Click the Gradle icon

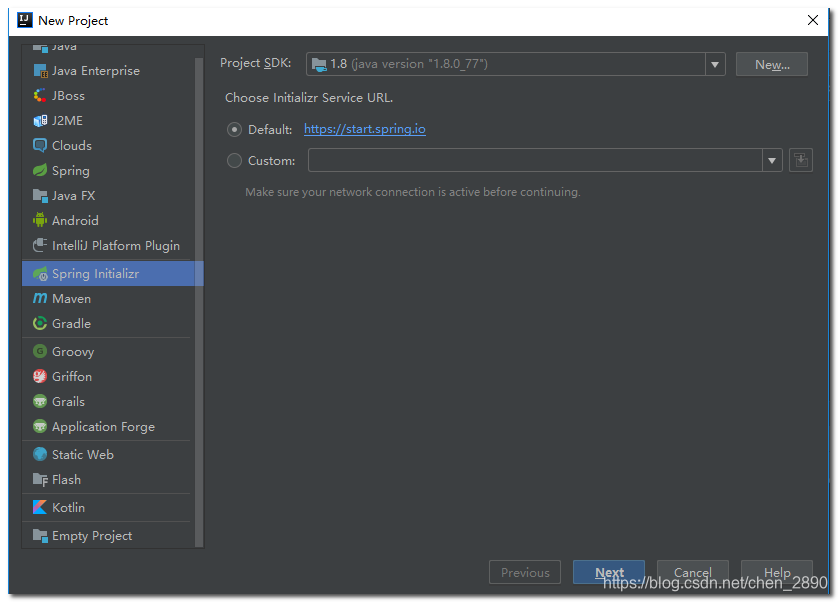(40, 323)
